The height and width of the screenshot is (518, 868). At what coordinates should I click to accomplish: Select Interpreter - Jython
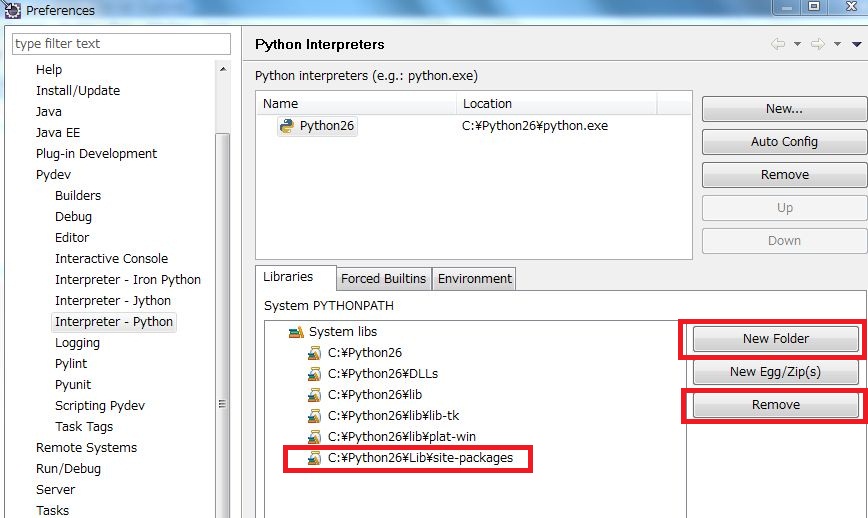(113, 301)
